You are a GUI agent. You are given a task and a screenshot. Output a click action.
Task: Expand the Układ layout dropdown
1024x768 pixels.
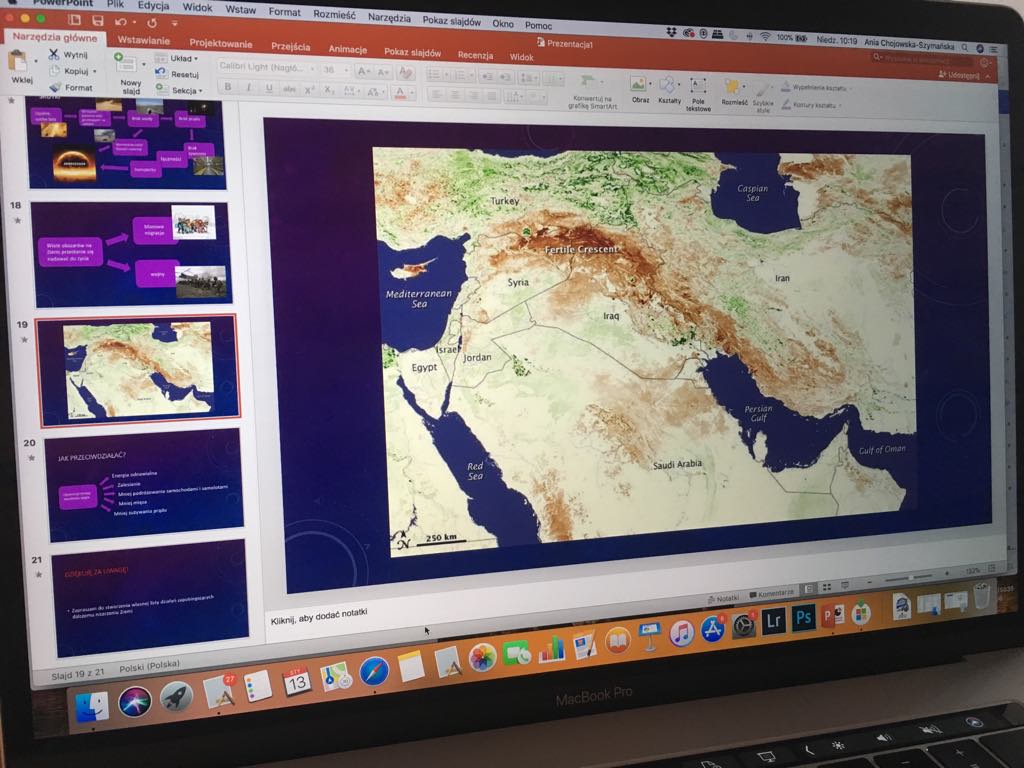click(180, 59)
